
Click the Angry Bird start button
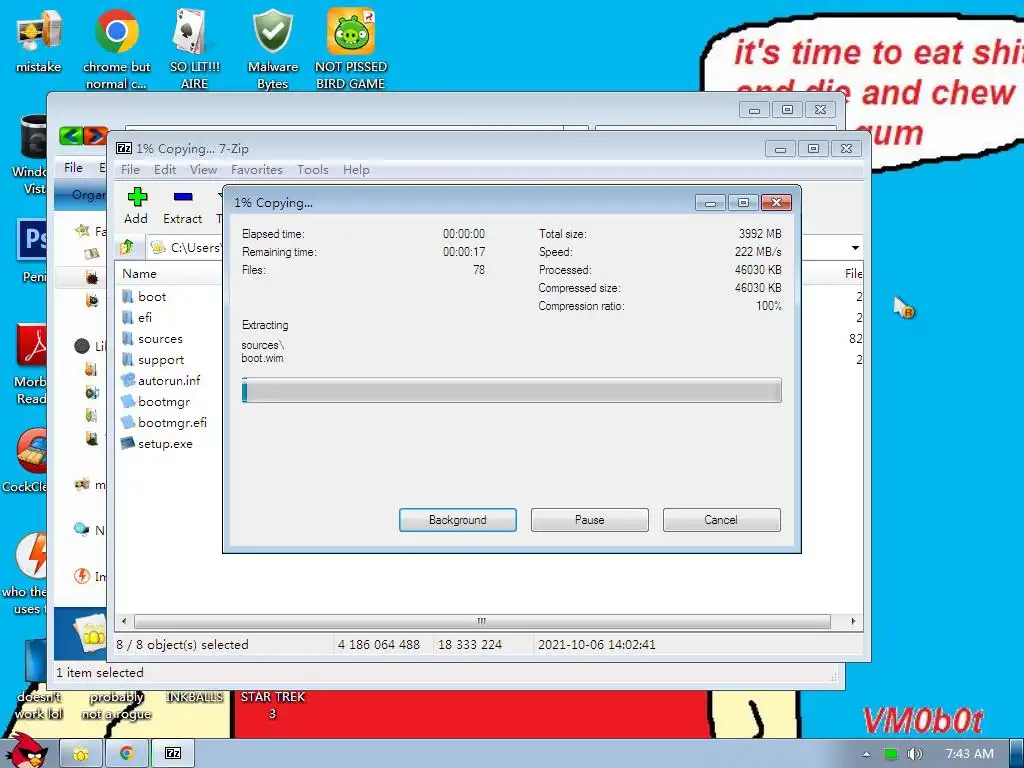click(26, 751)
